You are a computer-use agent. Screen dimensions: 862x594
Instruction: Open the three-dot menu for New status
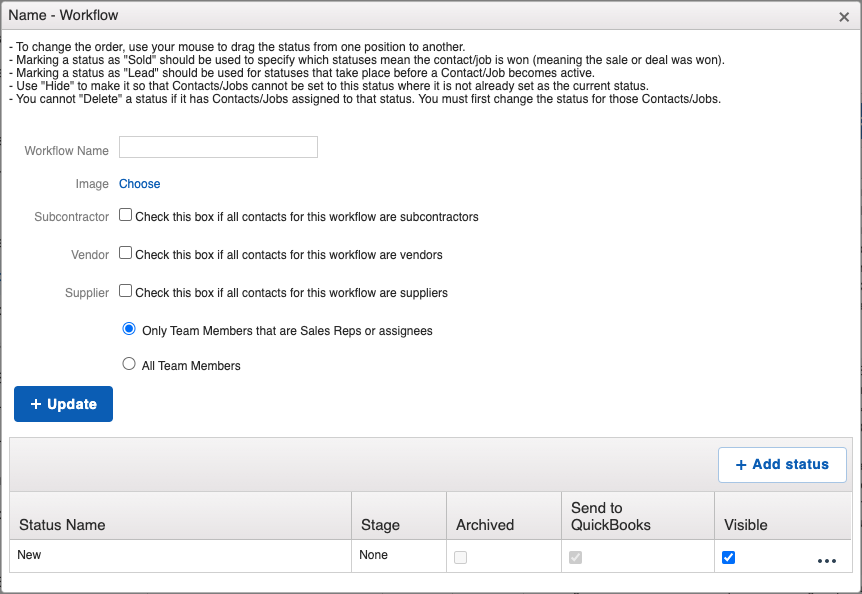coord(826,561)
